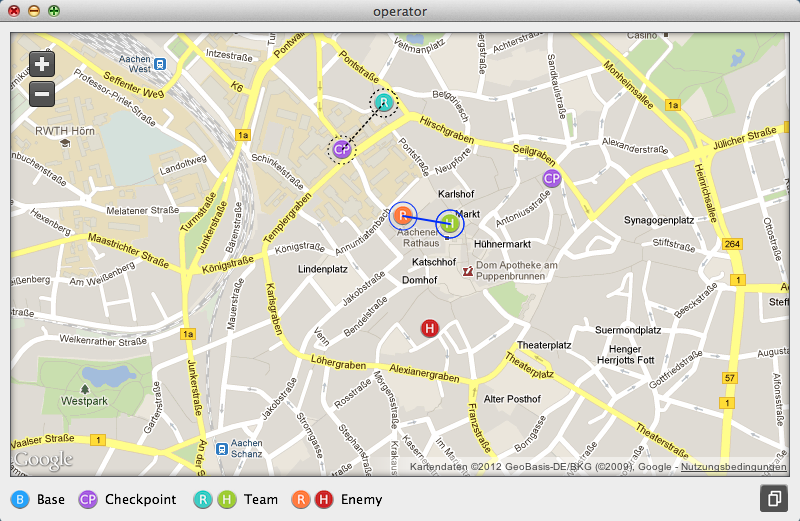Screen dimensions: 800x521
Task: Open the copy windows button in corner
Action: pyautogui.click(x=773, y=498)
